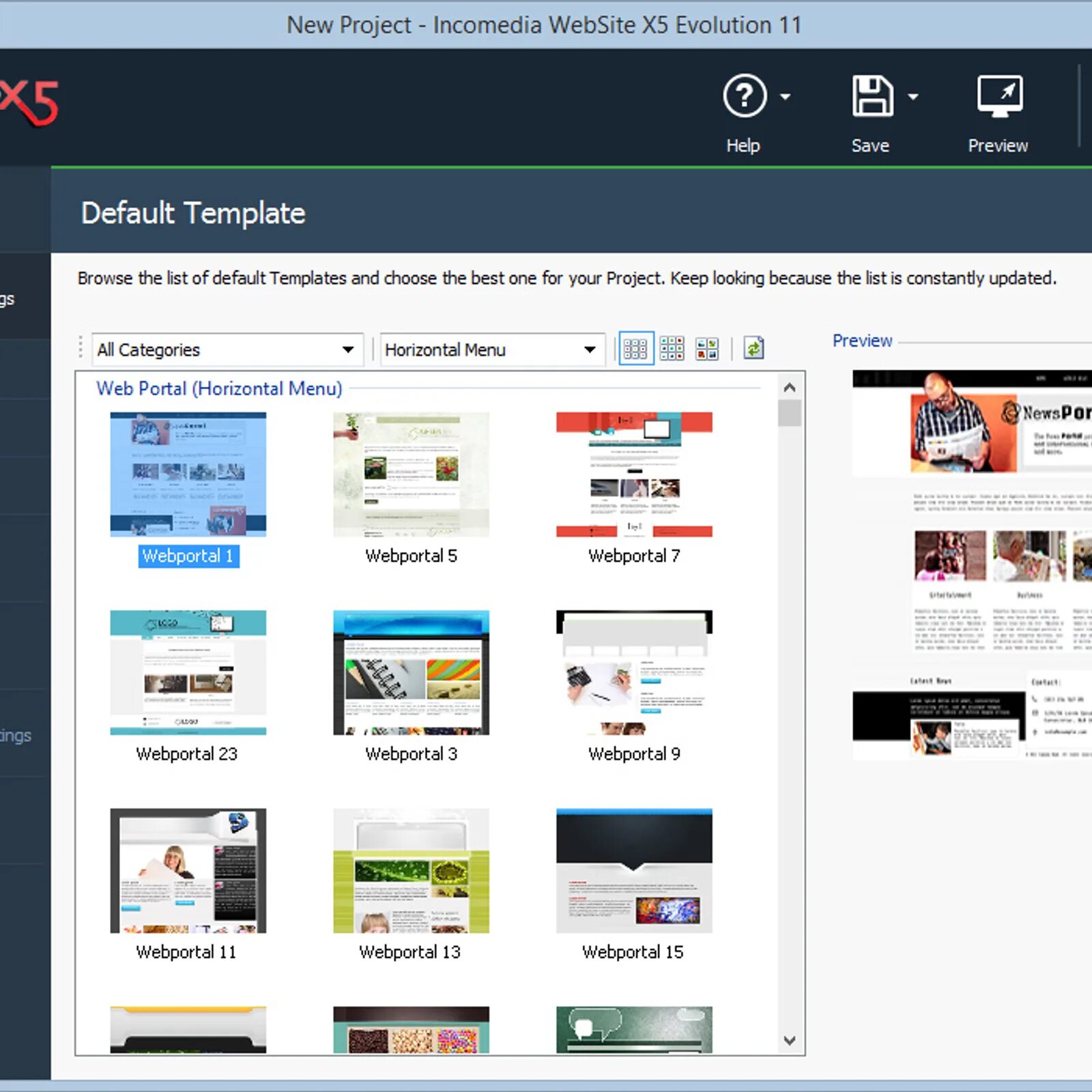Pick the Webportal 23 template thumbnail
The image size is (1092, 1092).
(x=188, y=672)
